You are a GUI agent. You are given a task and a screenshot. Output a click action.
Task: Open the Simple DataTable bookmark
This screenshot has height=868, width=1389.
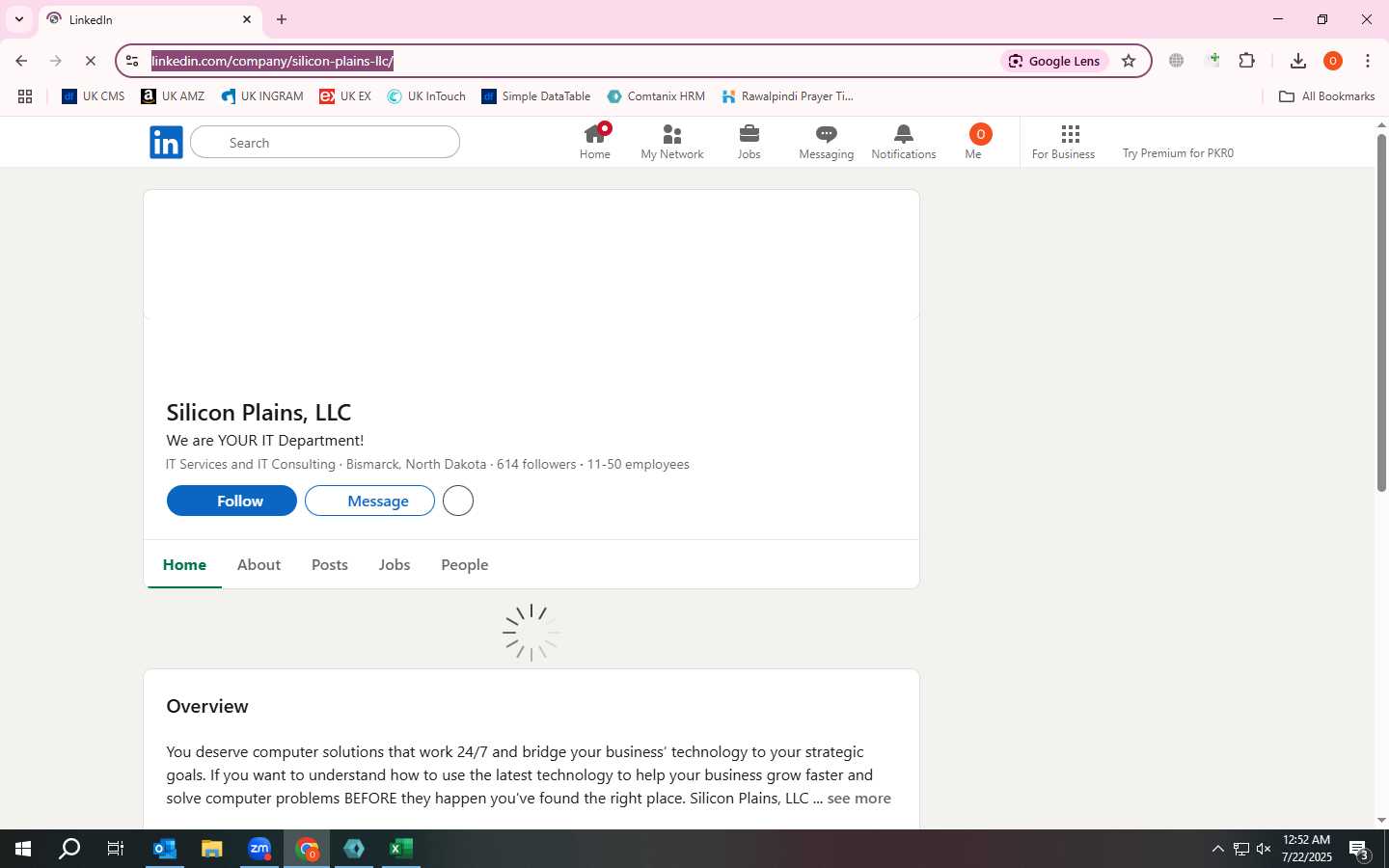coord(536,96)
